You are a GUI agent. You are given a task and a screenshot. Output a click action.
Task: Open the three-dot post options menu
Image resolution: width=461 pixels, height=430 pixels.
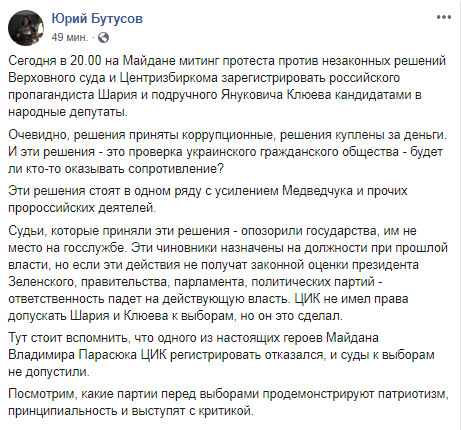click(444, 17)
